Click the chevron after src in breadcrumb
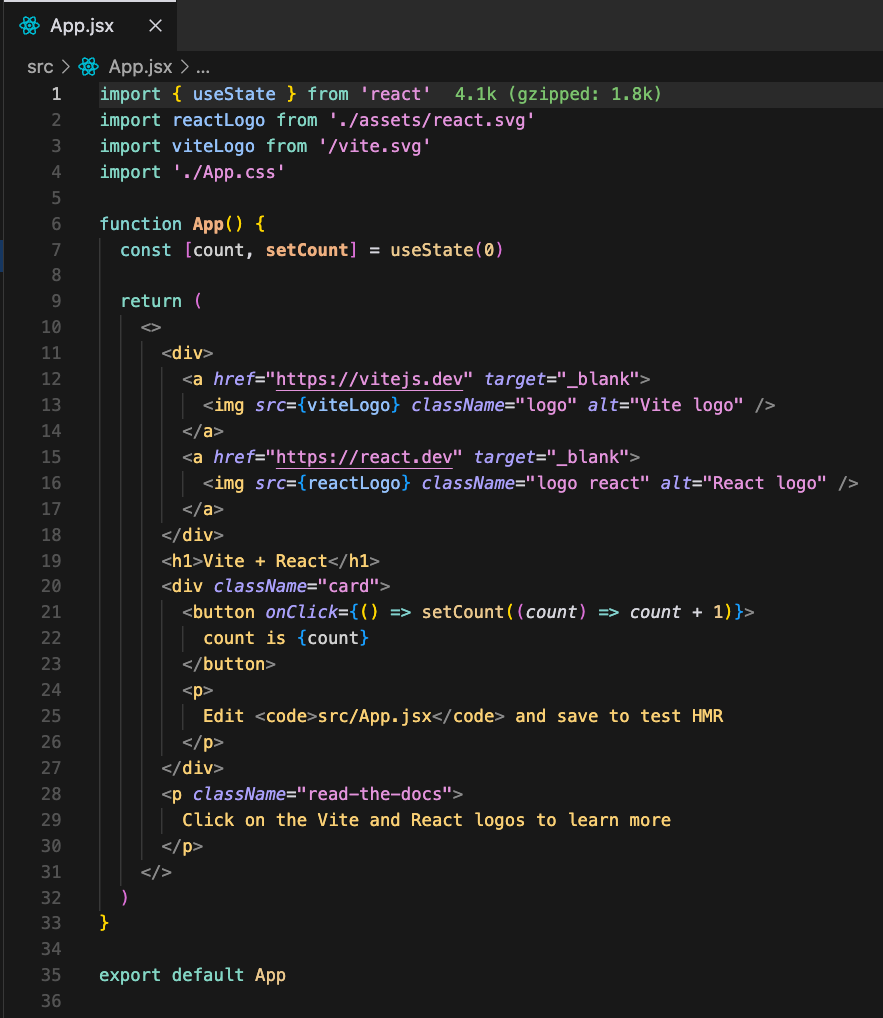The width and height of the screenshot is (883, 1018). pyautogui.click(x=66, y=67)
